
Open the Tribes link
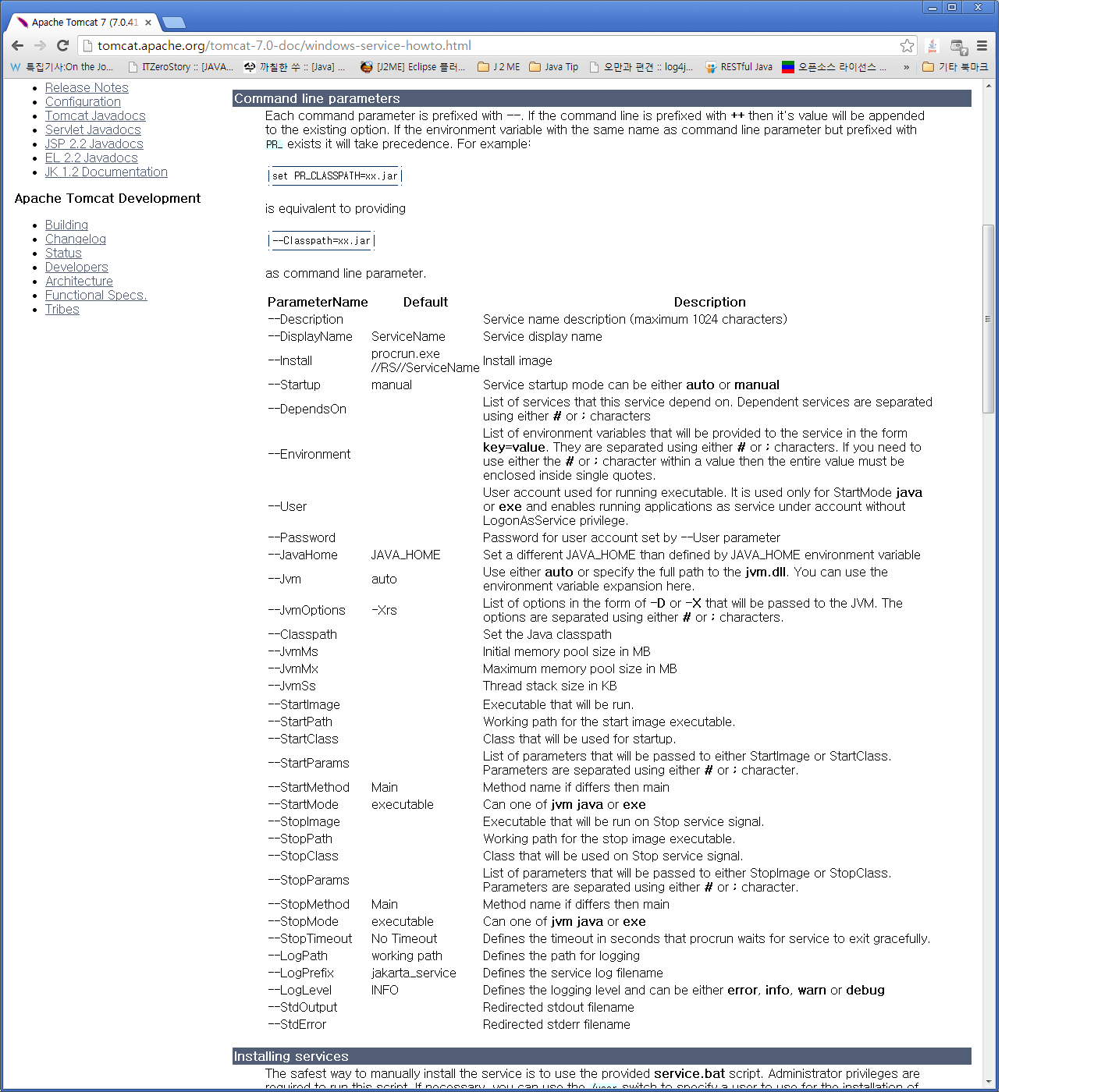click(x=62, y=309)
